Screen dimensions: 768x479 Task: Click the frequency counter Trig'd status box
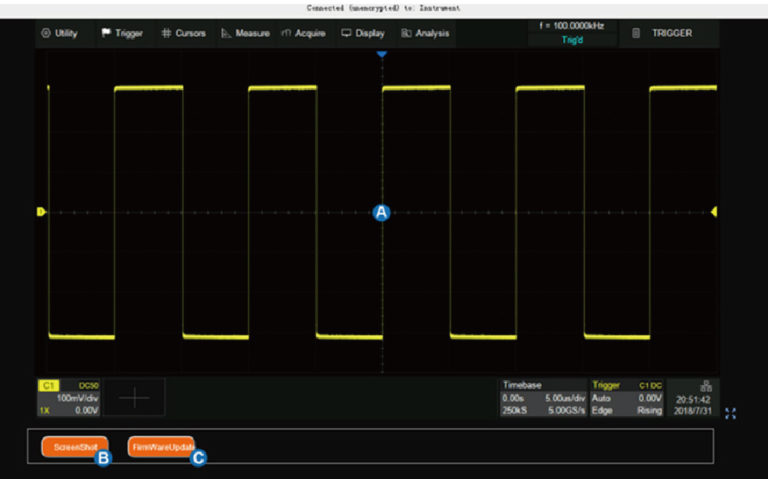point(567,33)
